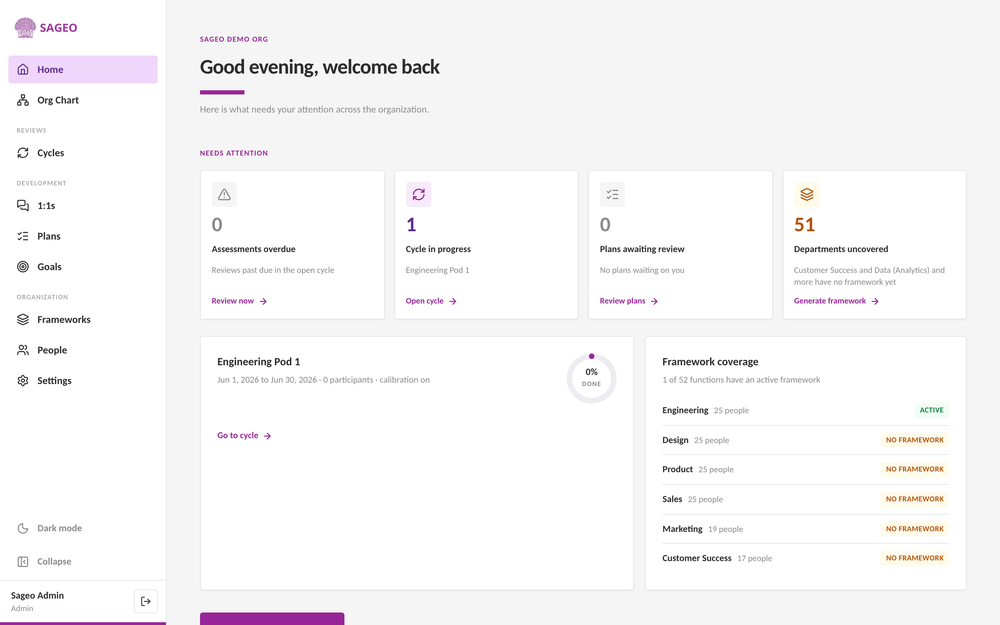Go to Cycles in the Reviews section
Viewport: 1000px width, 625px height.
83,153
